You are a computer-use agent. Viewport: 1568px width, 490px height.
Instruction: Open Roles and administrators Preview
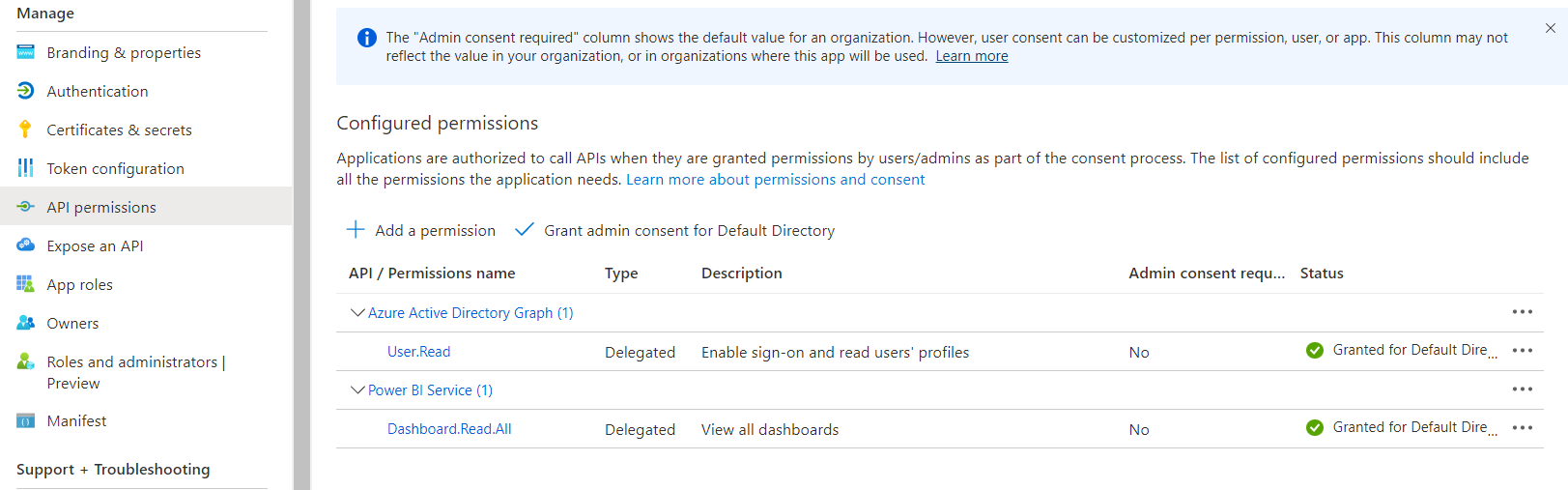click(x=136, y=372)
